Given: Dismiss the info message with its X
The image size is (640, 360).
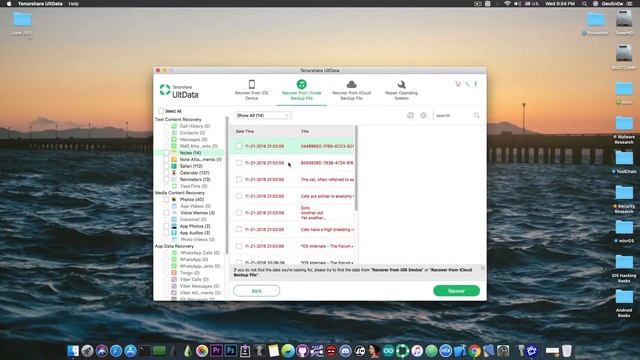Looking at the screenshot, I should pos(482,268).
